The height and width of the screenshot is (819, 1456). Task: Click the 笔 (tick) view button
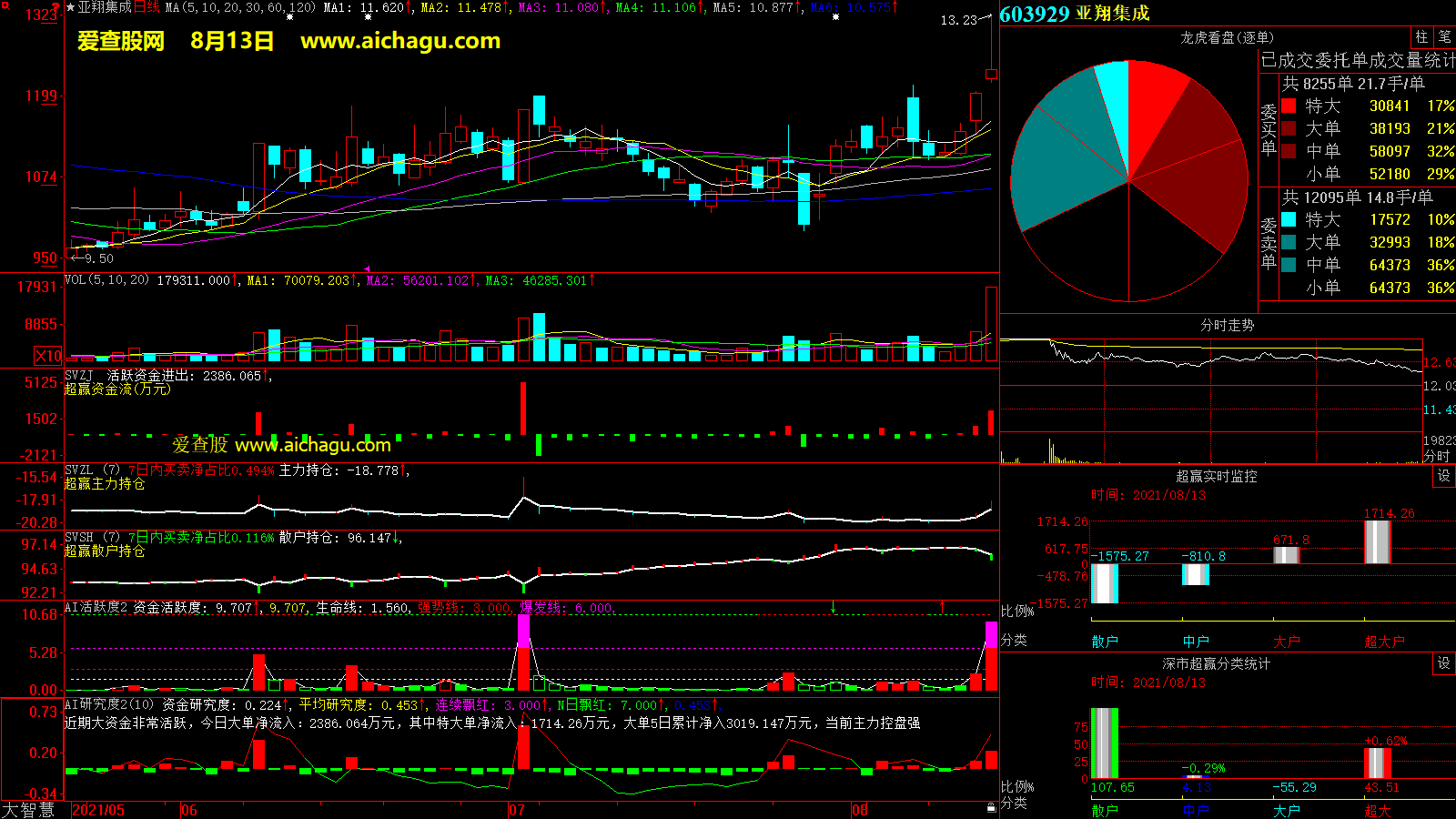[1444, 37]
